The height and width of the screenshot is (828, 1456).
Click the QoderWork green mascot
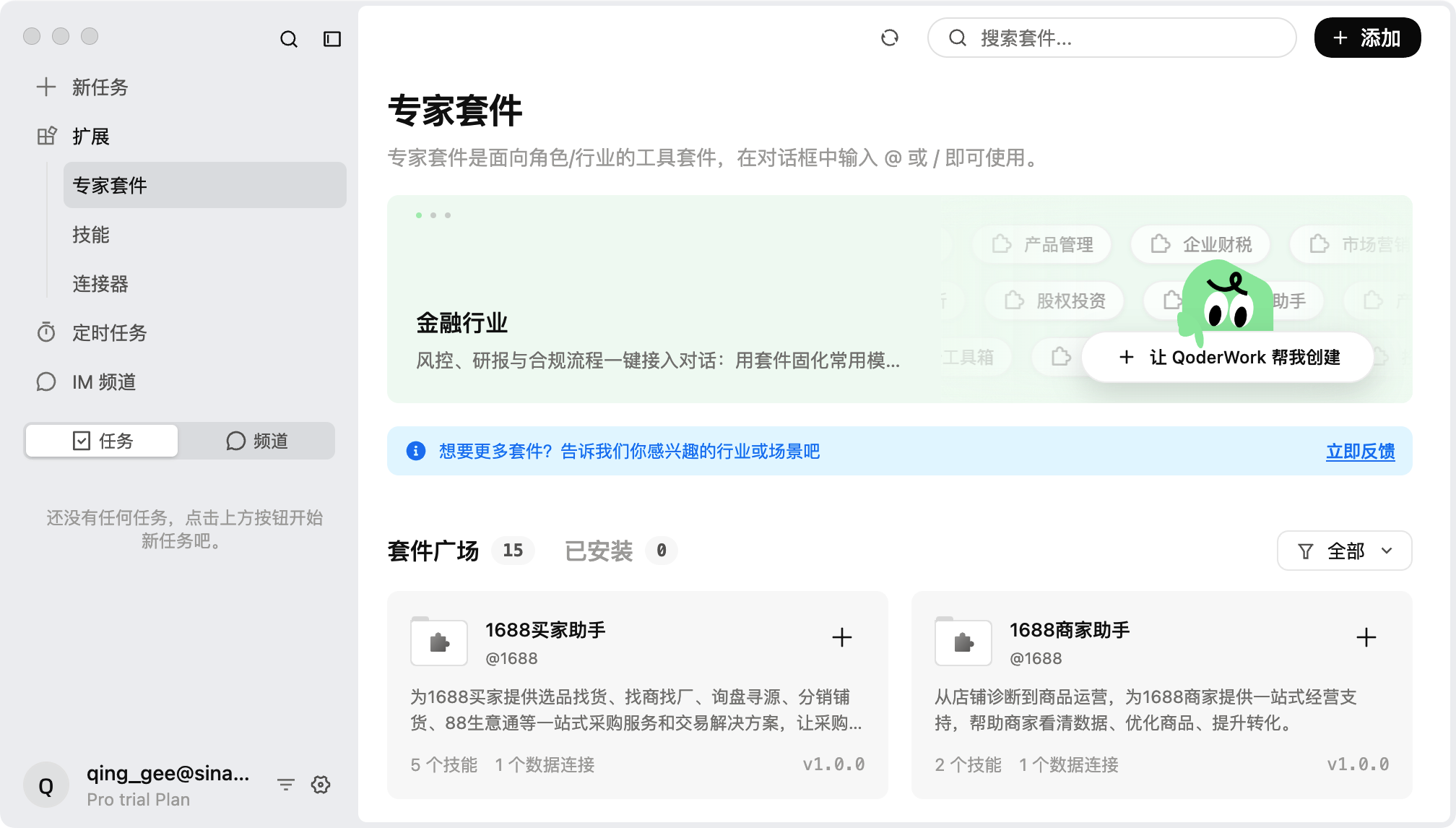[x=1225, y=299]
